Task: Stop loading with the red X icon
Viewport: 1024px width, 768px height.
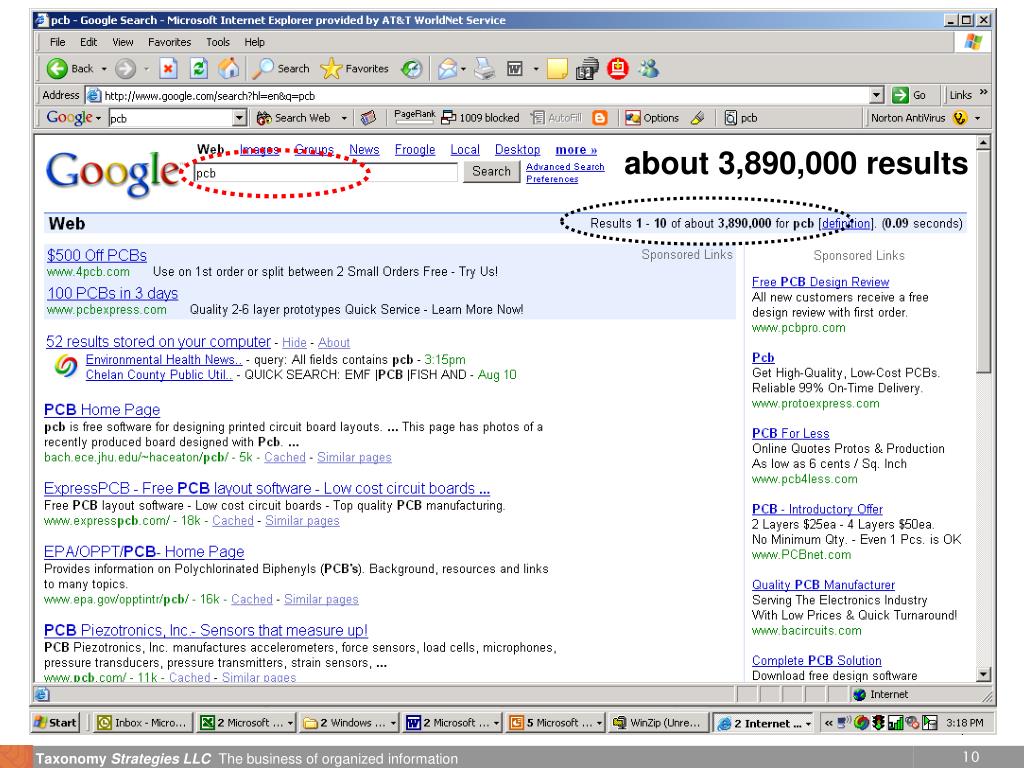Action: (168, 69)
